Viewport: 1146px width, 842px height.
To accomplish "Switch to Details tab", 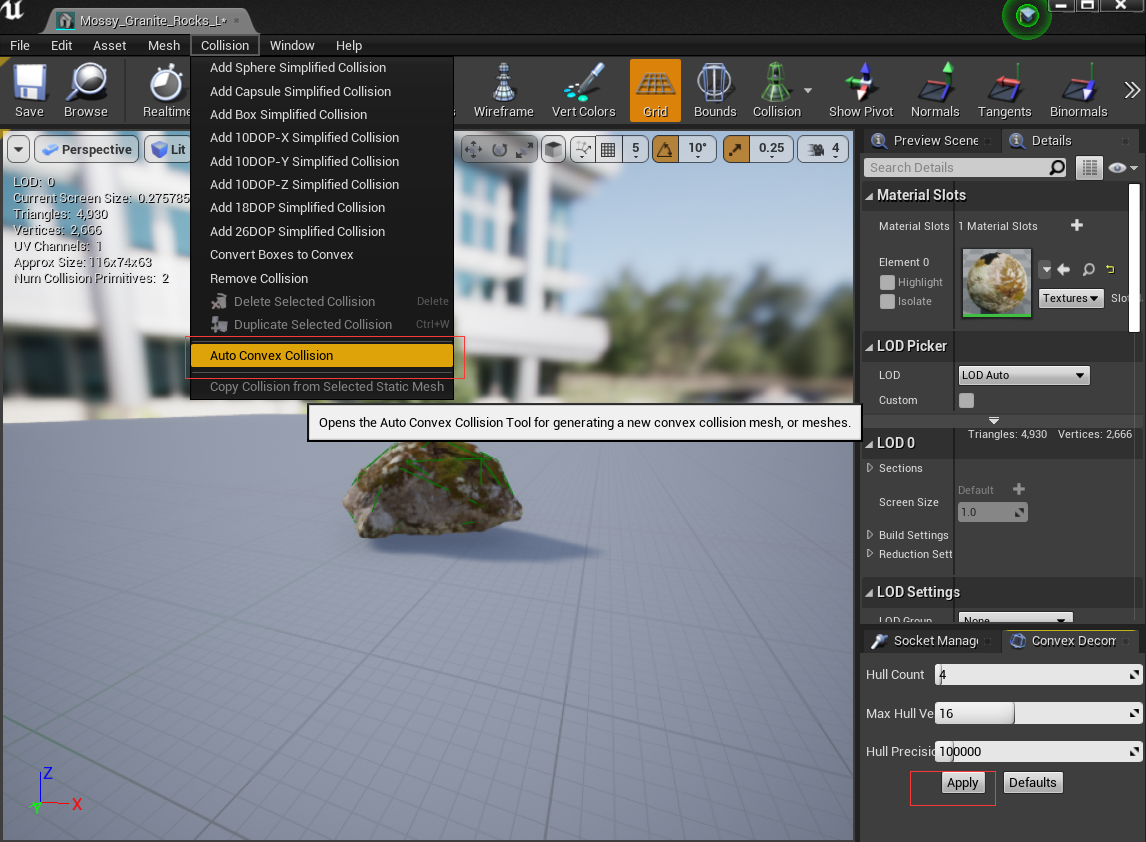I will [1051, 140].
